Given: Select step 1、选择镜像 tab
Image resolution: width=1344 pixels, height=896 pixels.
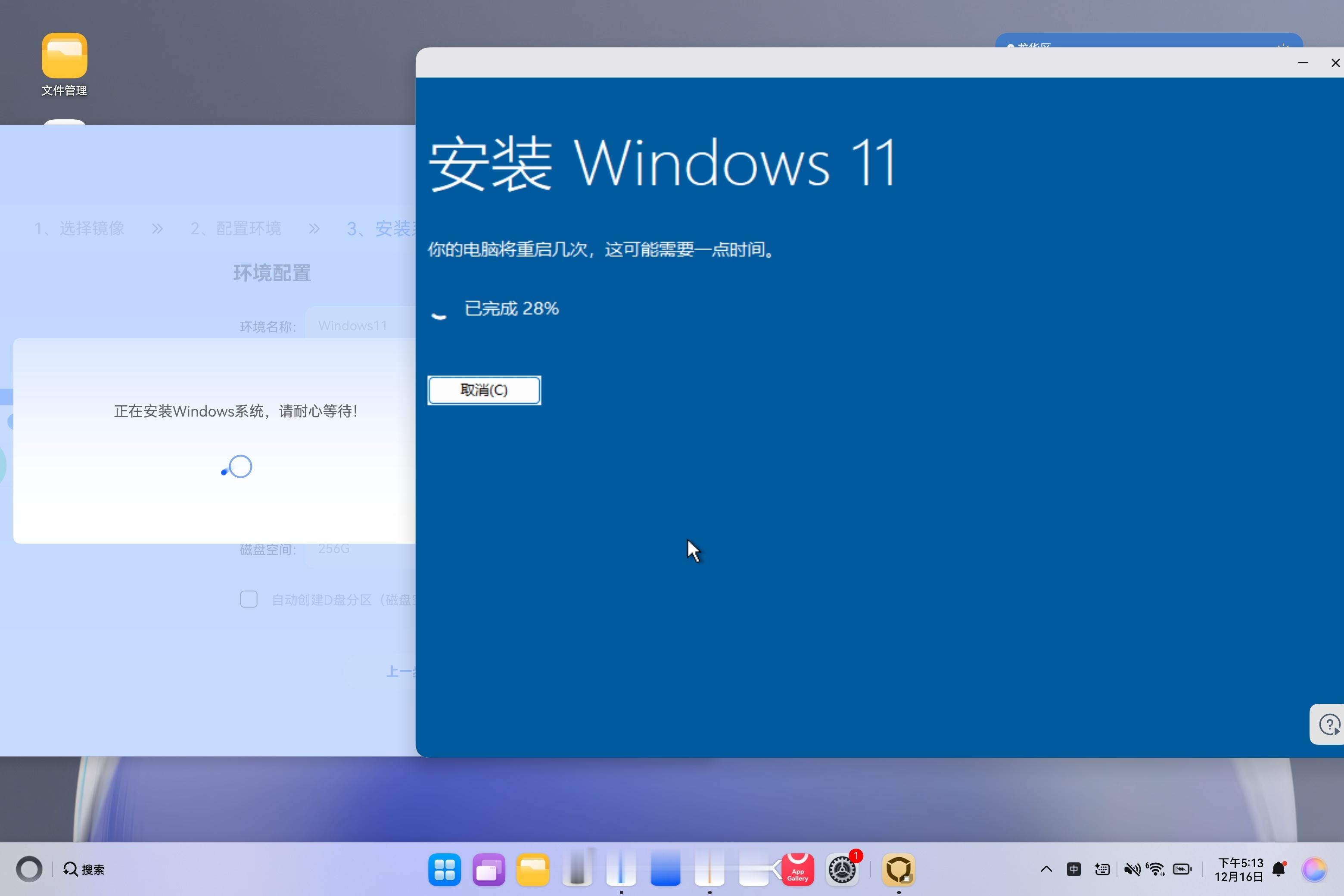Looking at the screenshot, I should point(79,229).
